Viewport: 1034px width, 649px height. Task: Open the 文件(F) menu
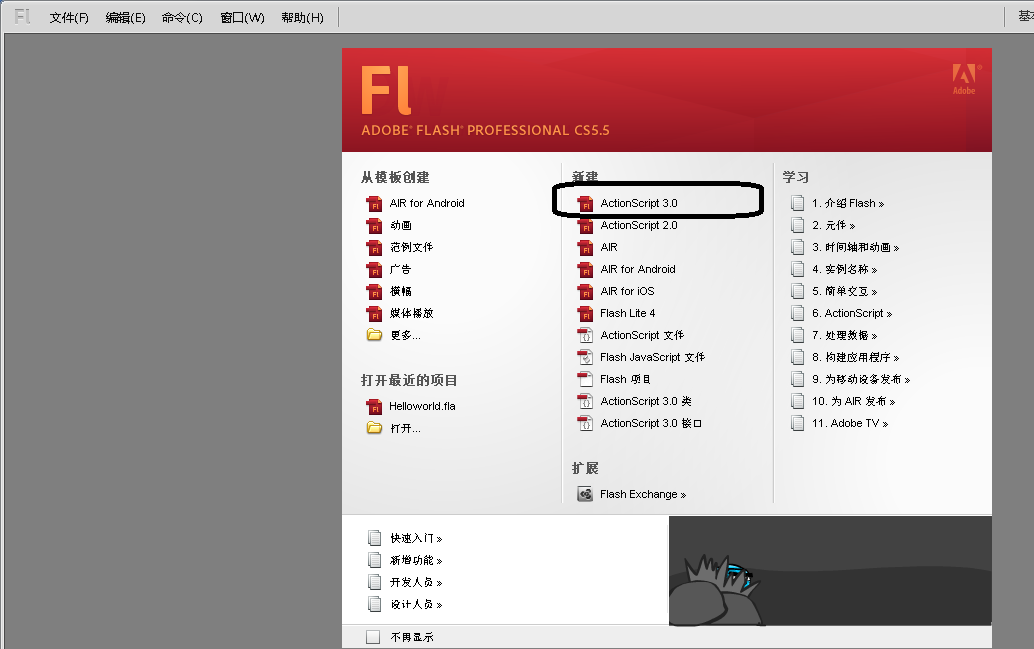point(69,18)
